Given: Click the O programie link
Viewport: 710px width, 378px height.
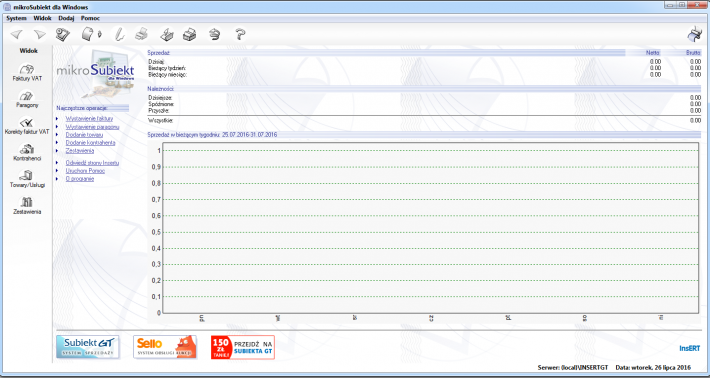Looking at the screenshot, I should coord(80,179).
